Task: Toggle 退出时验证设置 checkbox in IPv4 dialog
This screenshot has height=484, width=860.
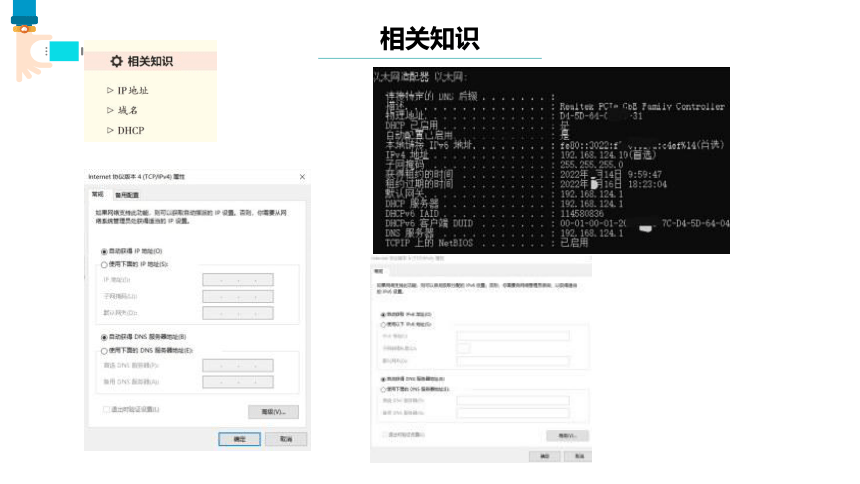Action: tap(106, 409)
